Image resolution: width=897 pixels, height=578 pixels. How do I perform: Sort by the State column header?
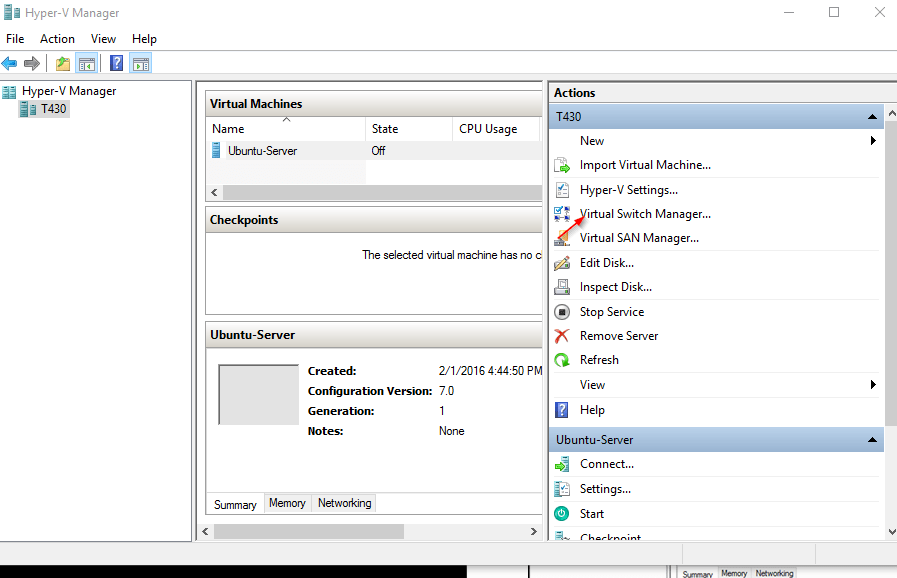tap(409, 129)
